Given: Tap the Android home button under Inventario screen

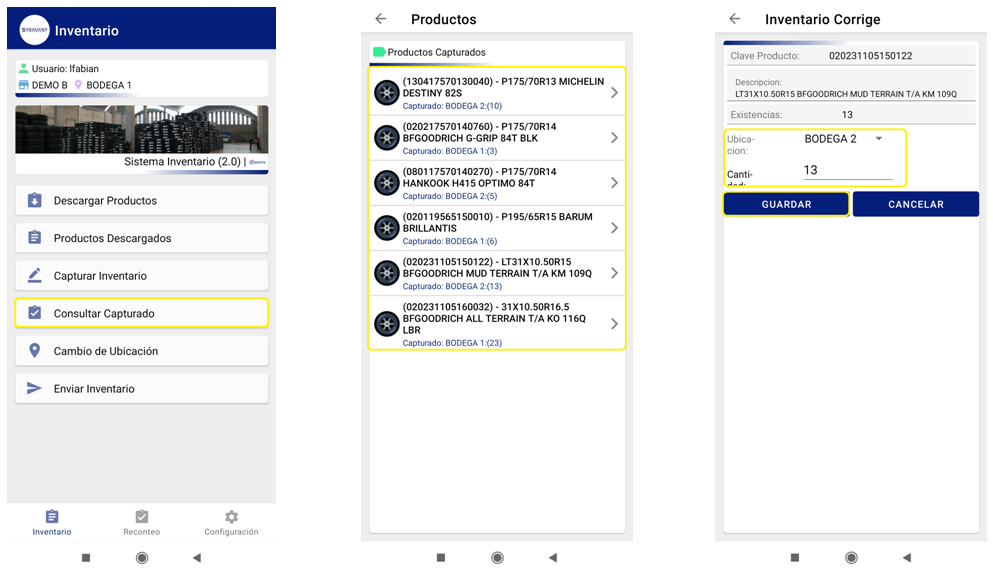Looking at the screenshot, I should (142, 558).
